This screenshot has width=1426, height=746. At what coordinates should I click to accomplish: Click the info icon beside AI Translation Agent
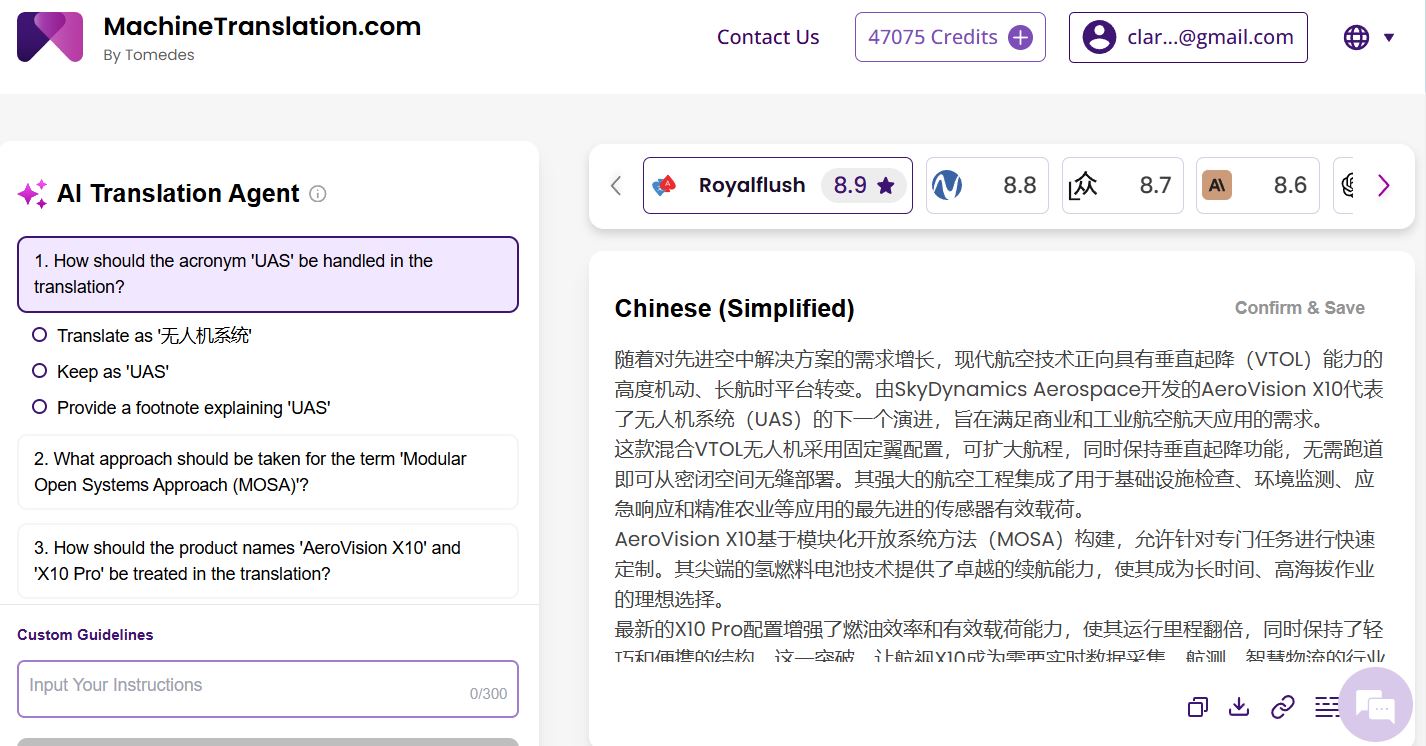click(318, 194)
